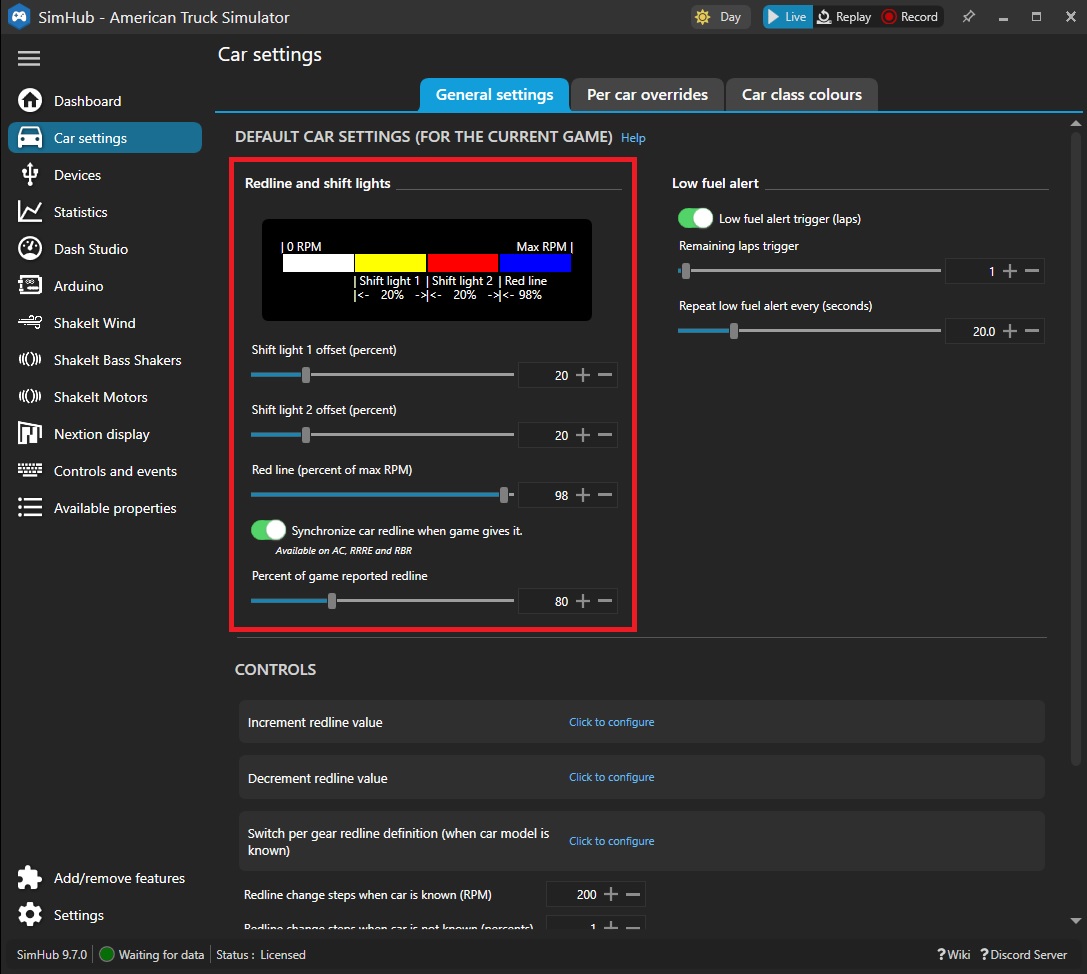Click the Live mode button
Image resolution: width=1087 pixels, height=974 pixels.
point(788,17)
